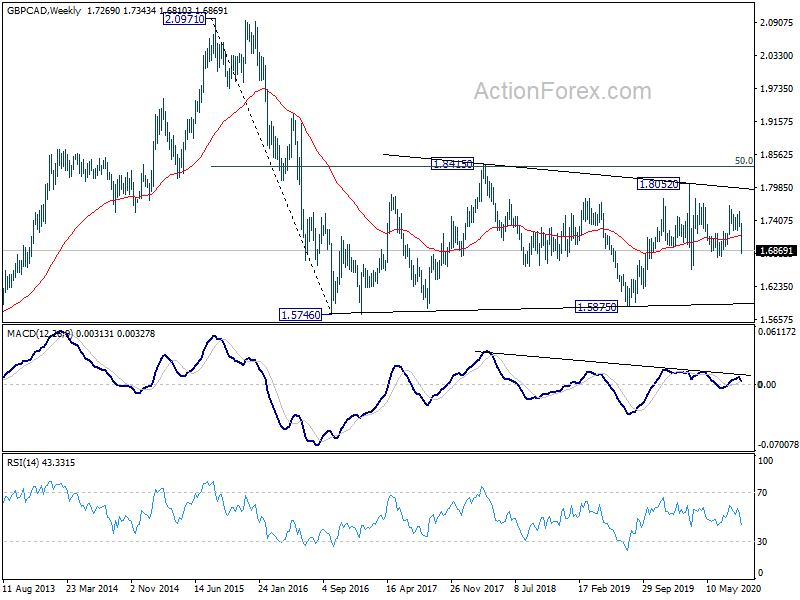Click the RSI 100 axis label
Viewport: 800px width, 600px height.
click(766, 461)
